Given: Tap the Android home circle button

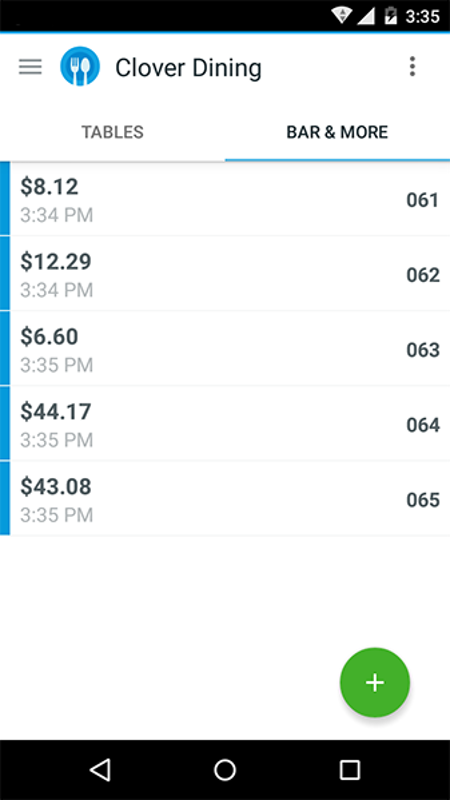Looking at the screenshot, I should click(225, 769).
